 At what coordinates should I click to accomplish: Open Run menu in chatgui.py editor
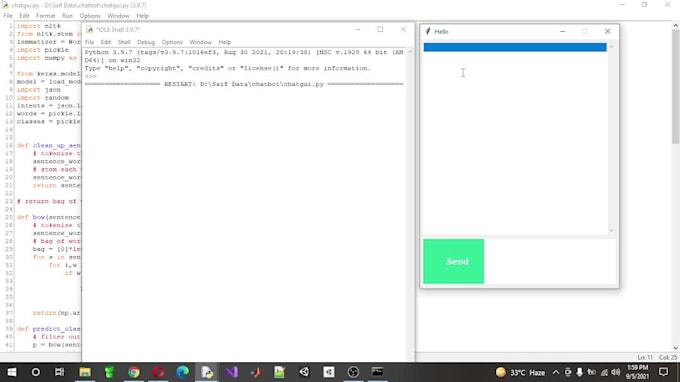coord(67,16)
